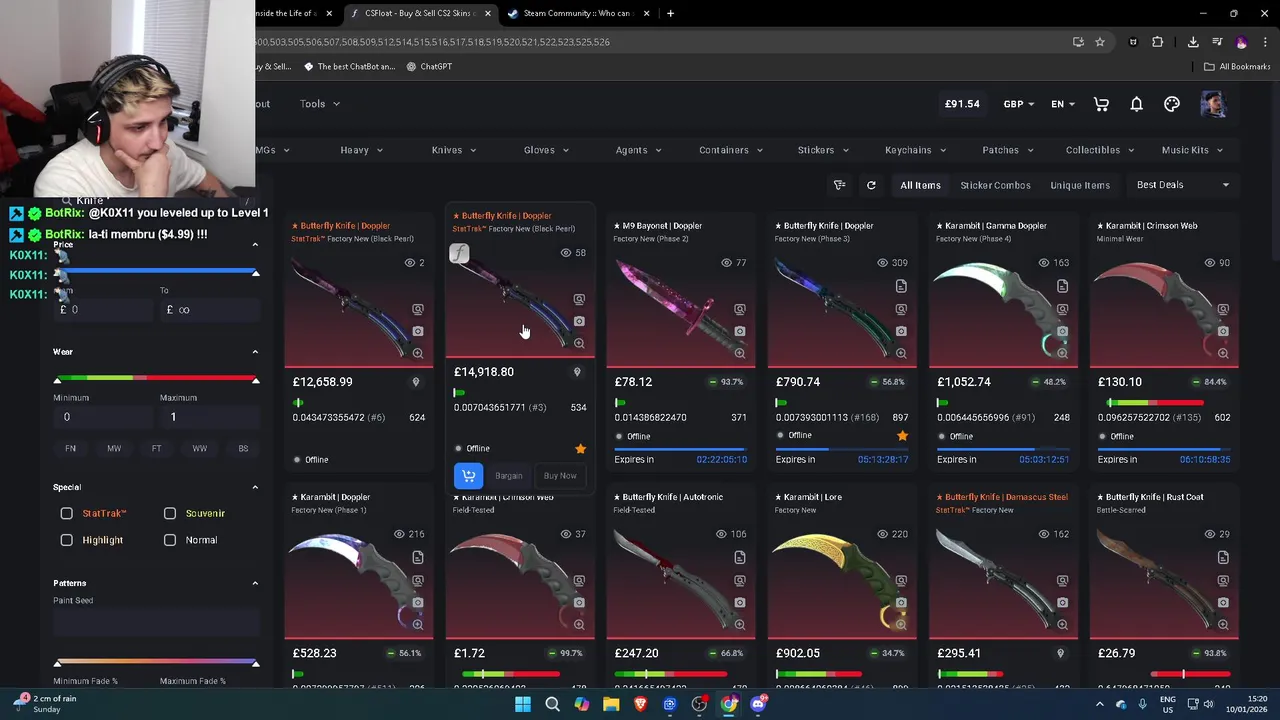Add the £14,918.80 Butterfly Knife to cart
Viewport: 1280px width, 720px height.
[468, 476]
